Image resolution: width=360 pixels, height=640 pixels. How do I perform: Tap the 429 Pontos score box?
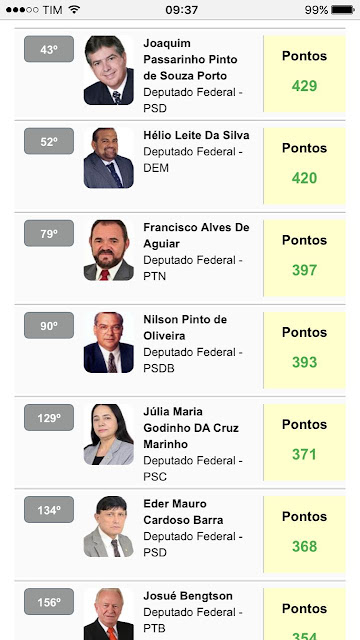click(x=304, y=73)
